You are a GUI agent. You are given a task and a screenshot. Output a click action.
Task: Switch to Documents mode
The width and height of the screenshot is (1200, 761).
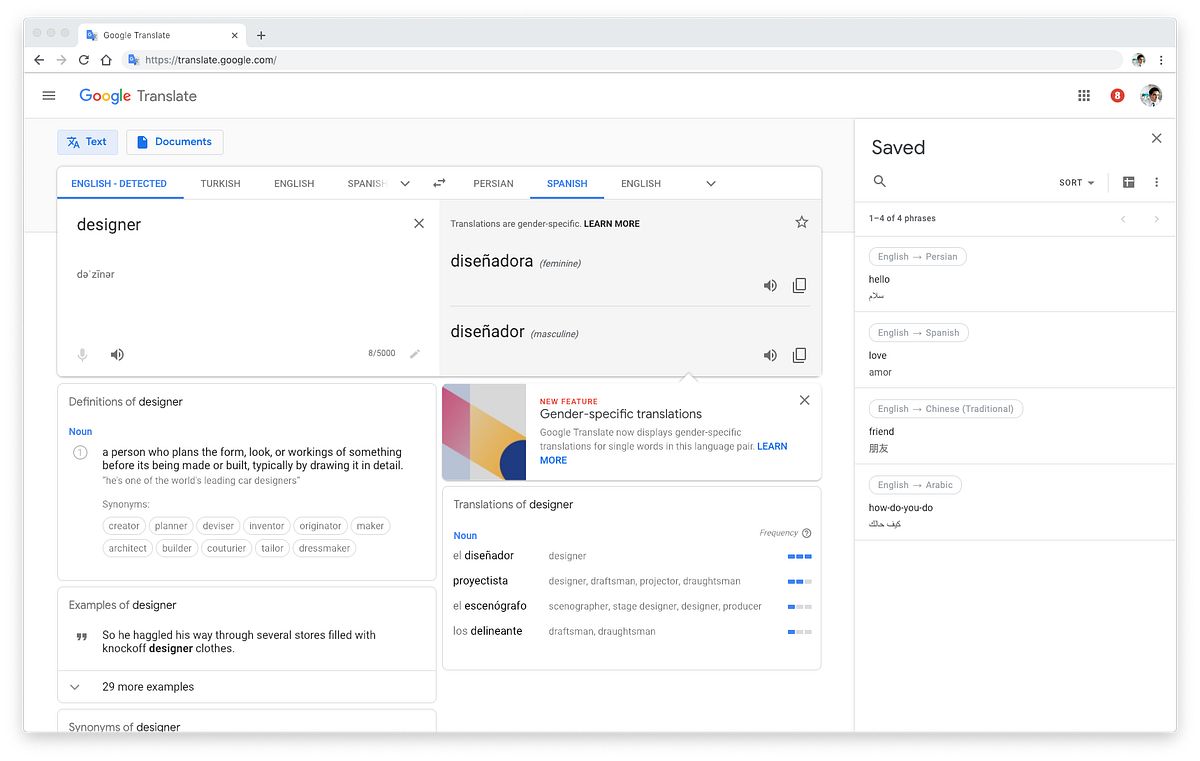point(175,142)
